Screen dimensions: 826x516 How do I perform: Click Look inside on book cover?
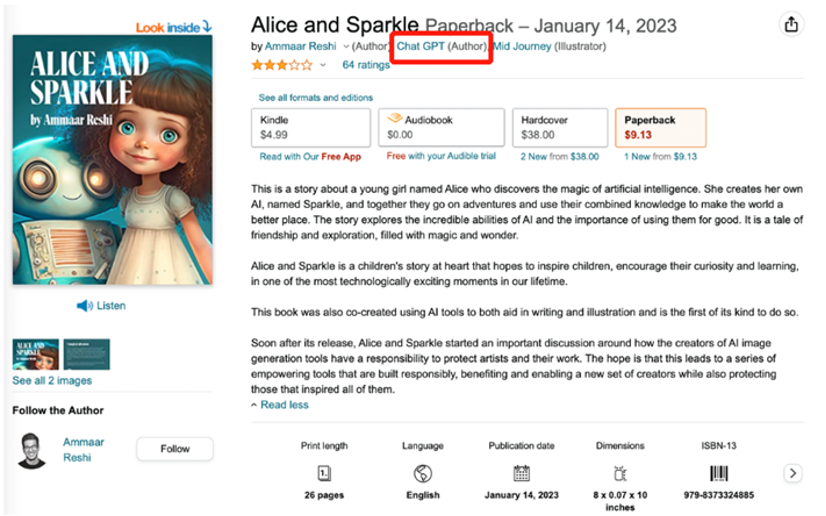tap(174, 27)
